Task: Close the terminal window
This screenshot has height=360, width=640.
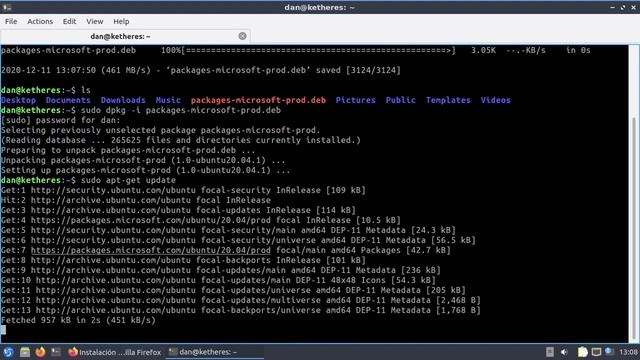Action: click(633, 7)
